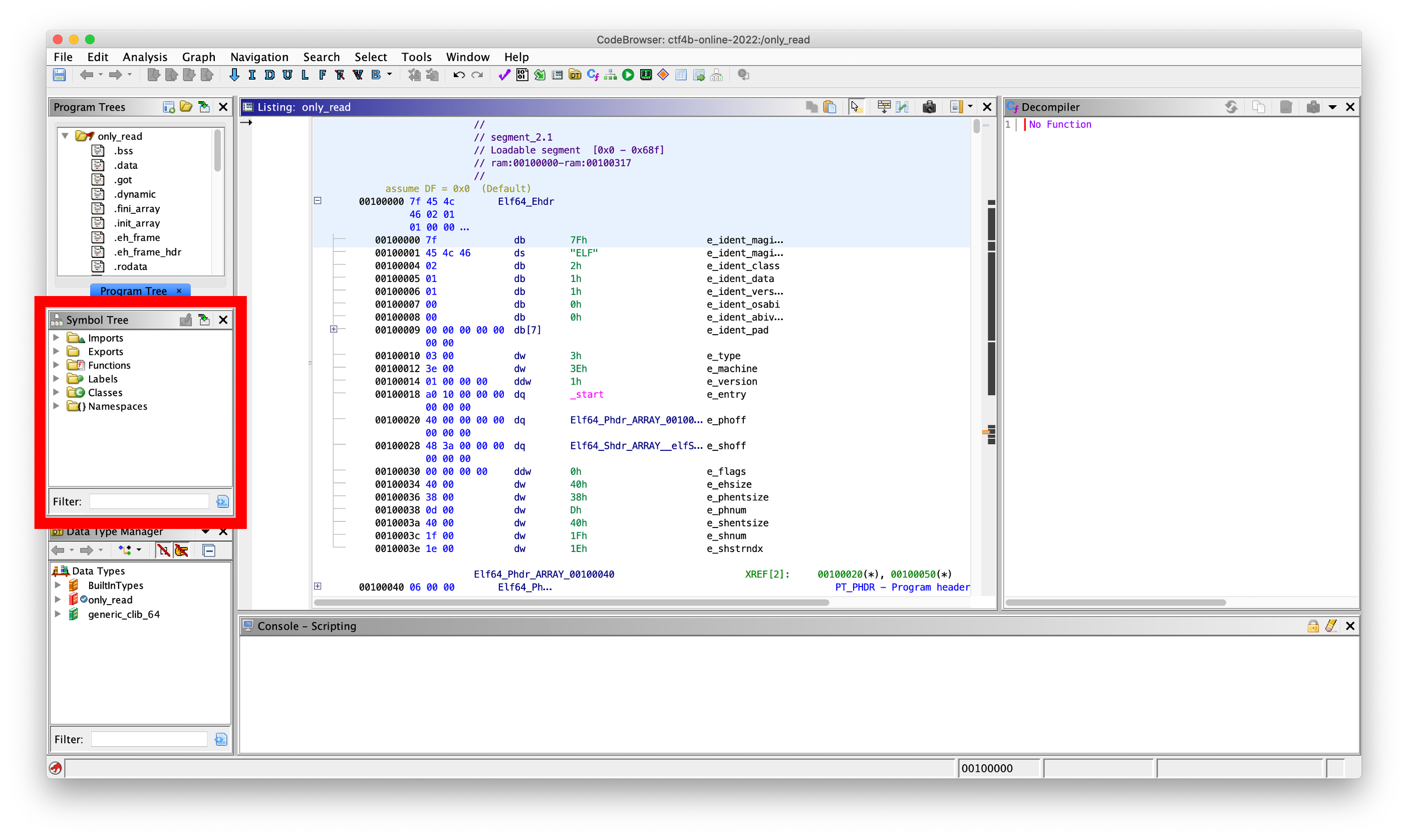Click the Decompiler export briefcase icon
The height and width of the screenshot is (840, 1407).
click(x=1313, y=107)
